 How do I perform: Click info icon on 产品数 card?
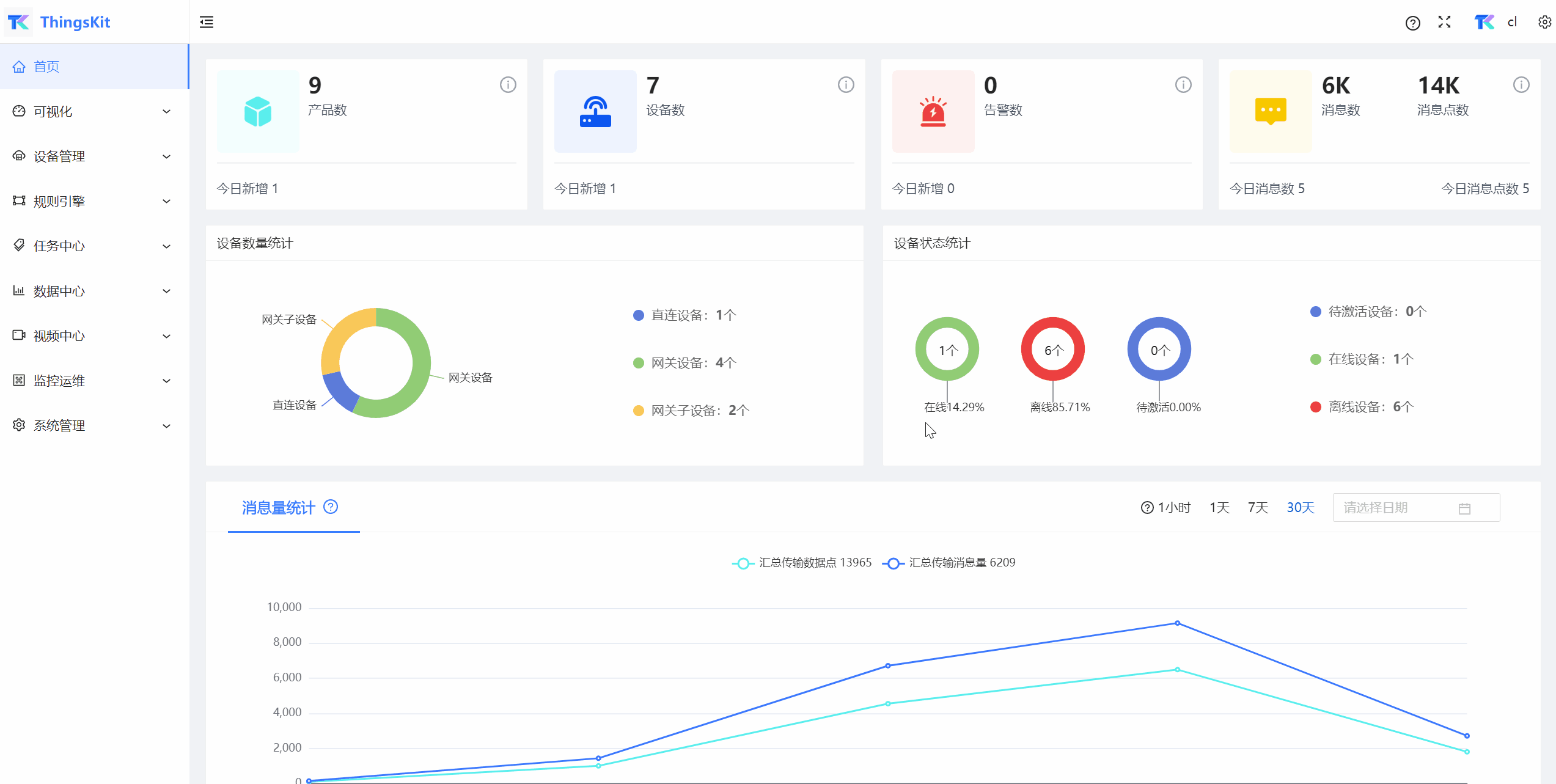pyautogui.click(x=508, y=85)
